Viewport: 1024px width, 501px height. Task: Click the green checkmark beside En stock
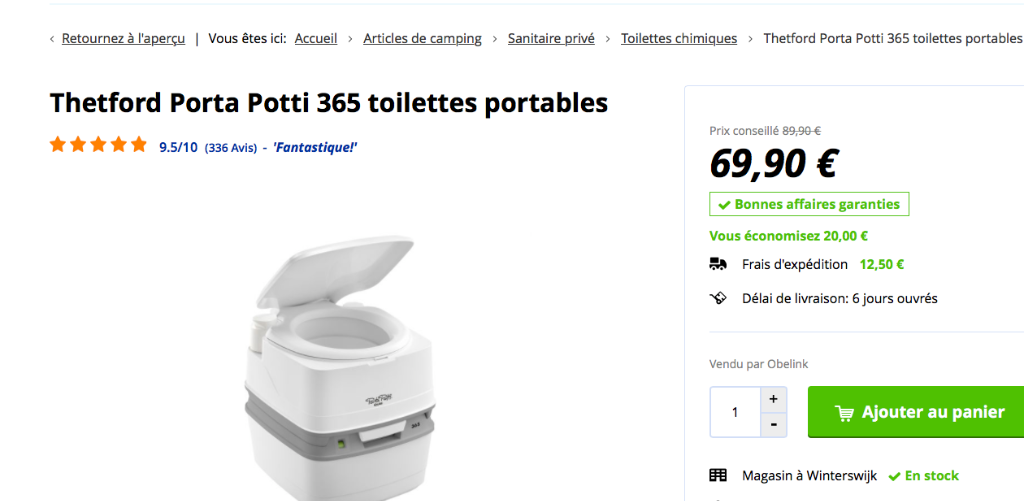(895, 476)
